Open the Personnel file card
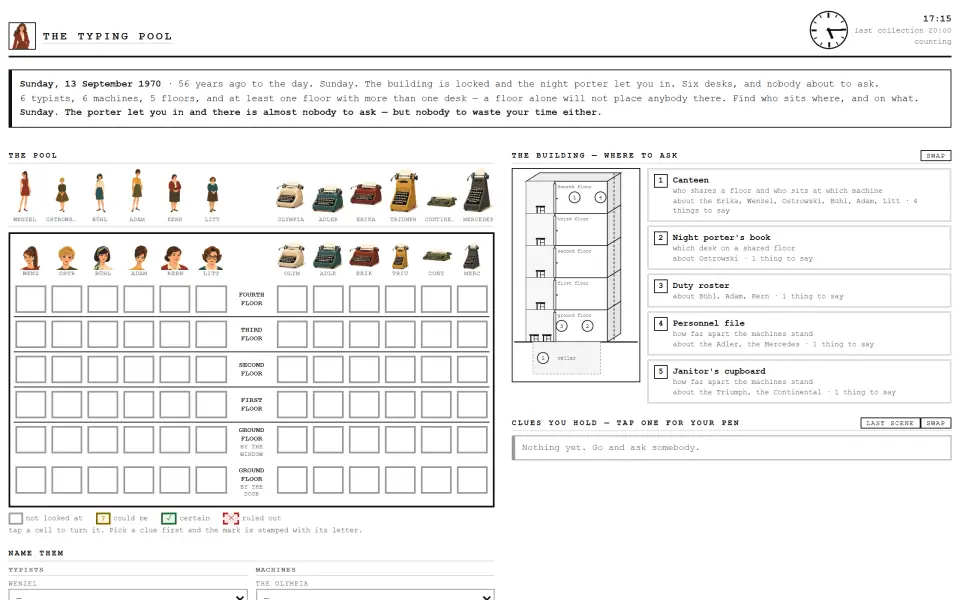The image size is (960, 600). pyautogui.click(x=799, y=333)
